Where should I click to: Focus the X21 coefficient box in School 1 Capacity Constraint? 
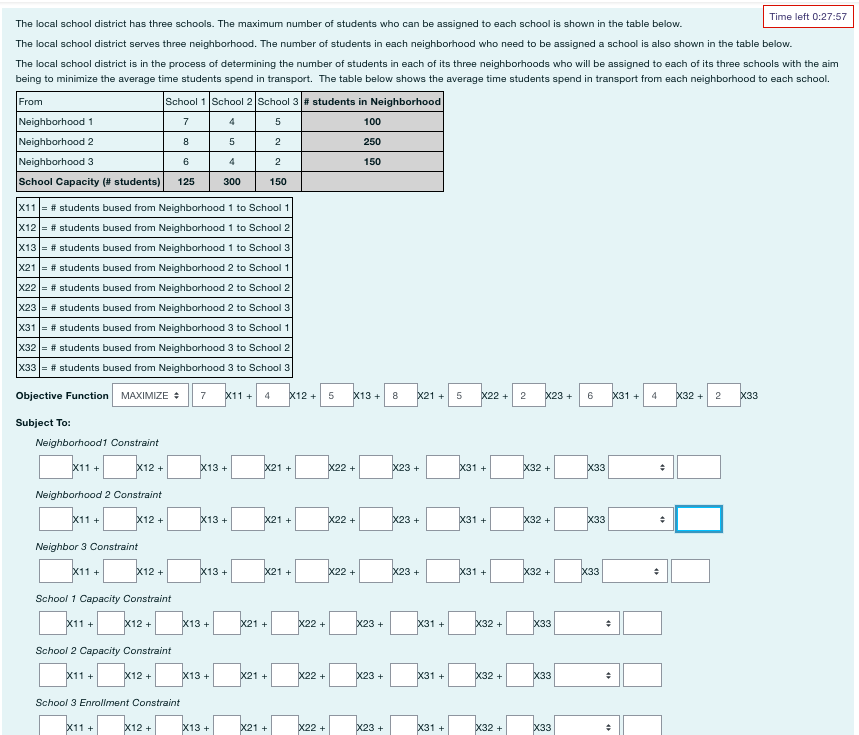point(227,623)
